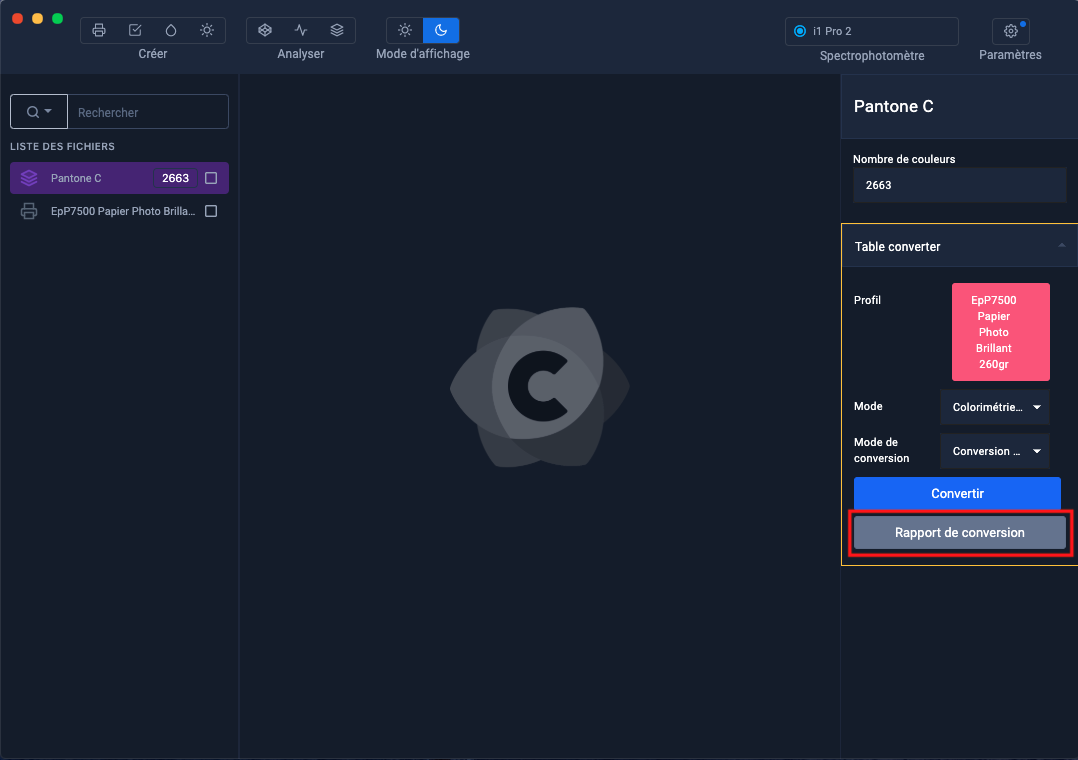Screen dimensions: 1078x760
Task: Click the printer icon in Créer group
Action: point(99,30)
